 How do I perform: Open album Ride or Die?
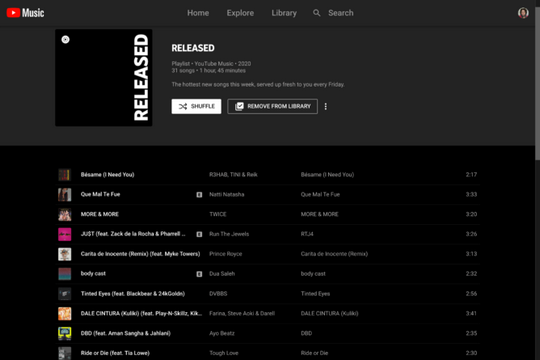click(314, 353)
